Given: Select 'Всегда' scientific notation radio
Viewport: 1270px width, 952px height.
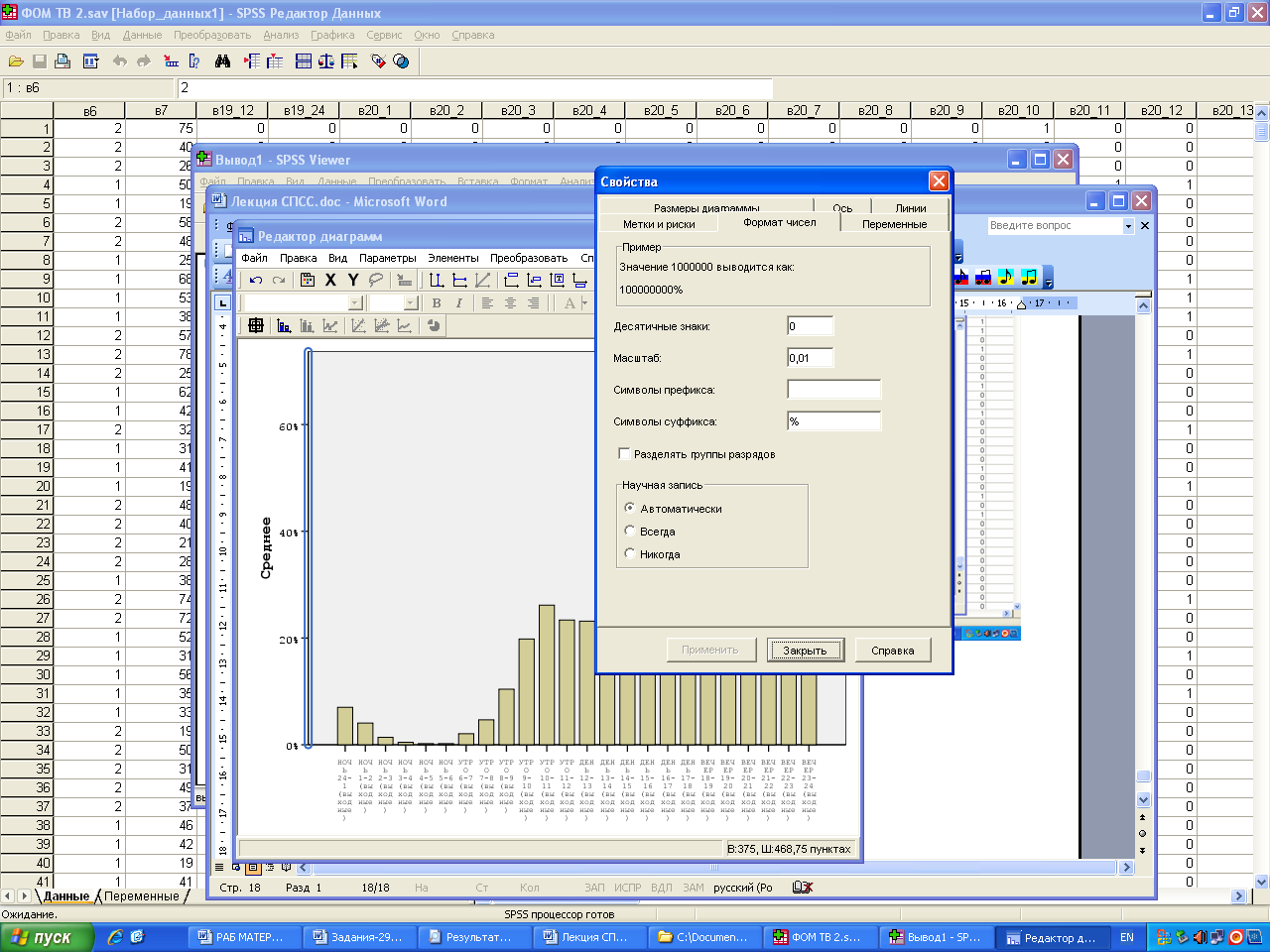Looking at the screenshot, I should [x=629, y=531].
